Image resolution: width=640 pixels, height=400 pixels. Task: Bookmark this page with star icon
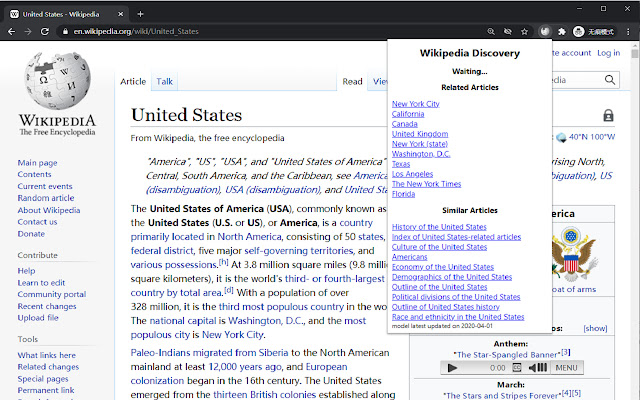coord(524,32)
